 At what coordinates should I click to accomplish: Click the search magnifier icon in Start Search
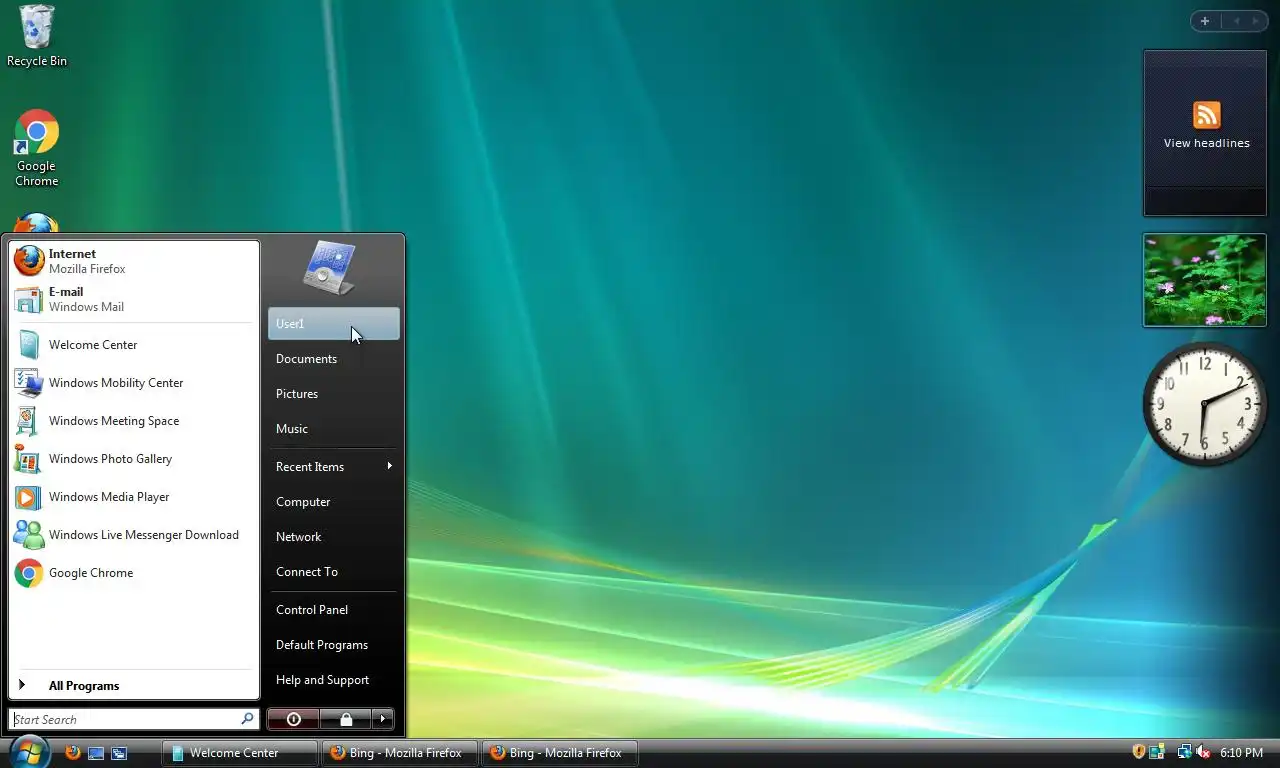click(x=247, y=719)
